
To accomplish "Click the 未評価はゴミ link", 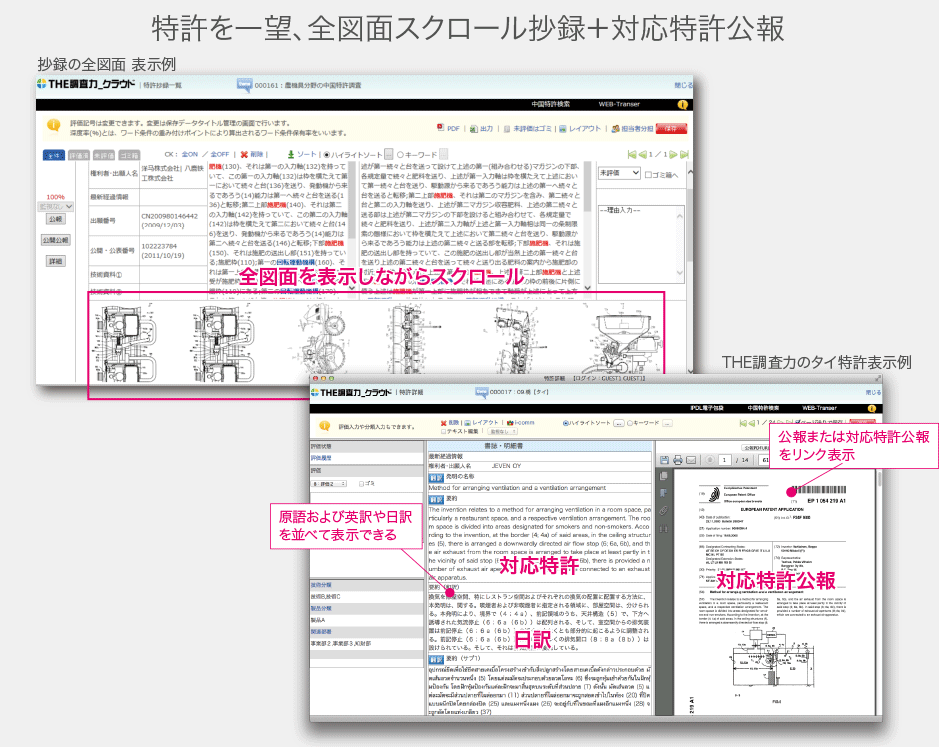I will (532, 129).
